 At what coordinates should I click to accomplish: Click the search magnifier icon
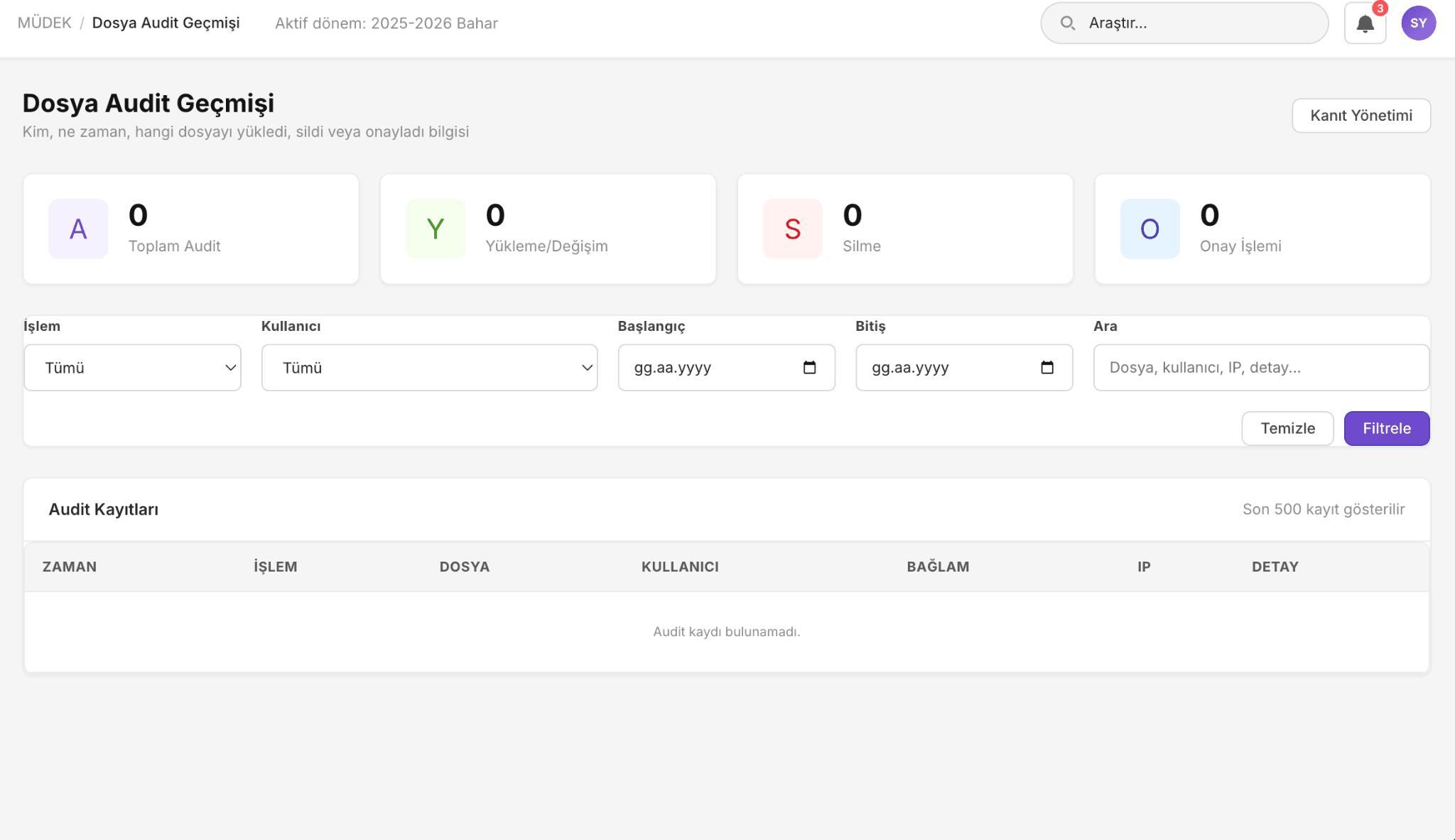[x=1067, y=23]
